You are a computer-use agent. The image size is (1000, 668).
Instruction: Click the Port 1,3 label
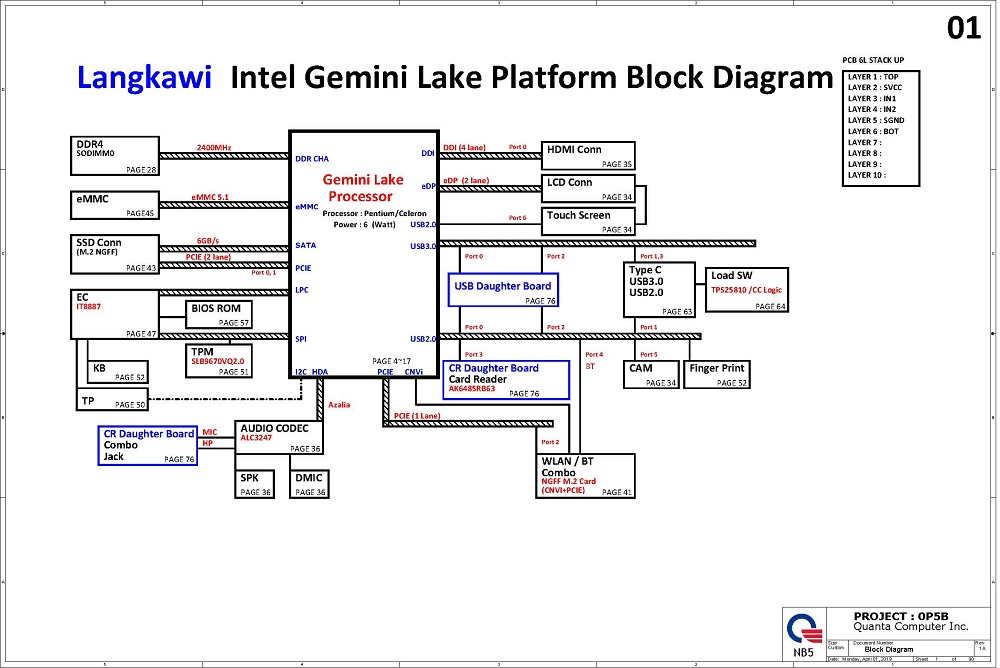[x=652, y=256]
